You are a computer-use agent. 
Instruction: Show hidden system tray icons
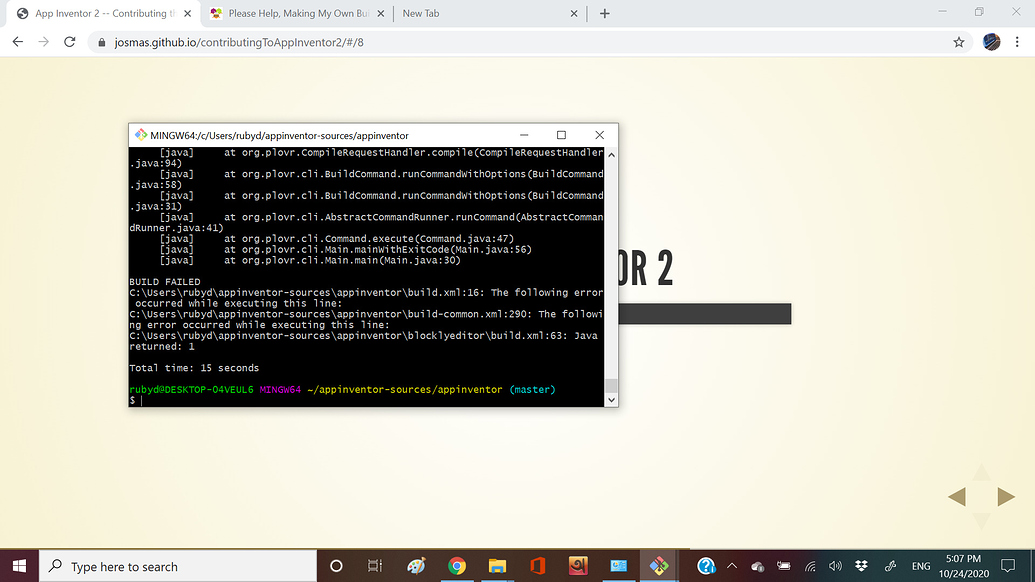pos(731,566)
